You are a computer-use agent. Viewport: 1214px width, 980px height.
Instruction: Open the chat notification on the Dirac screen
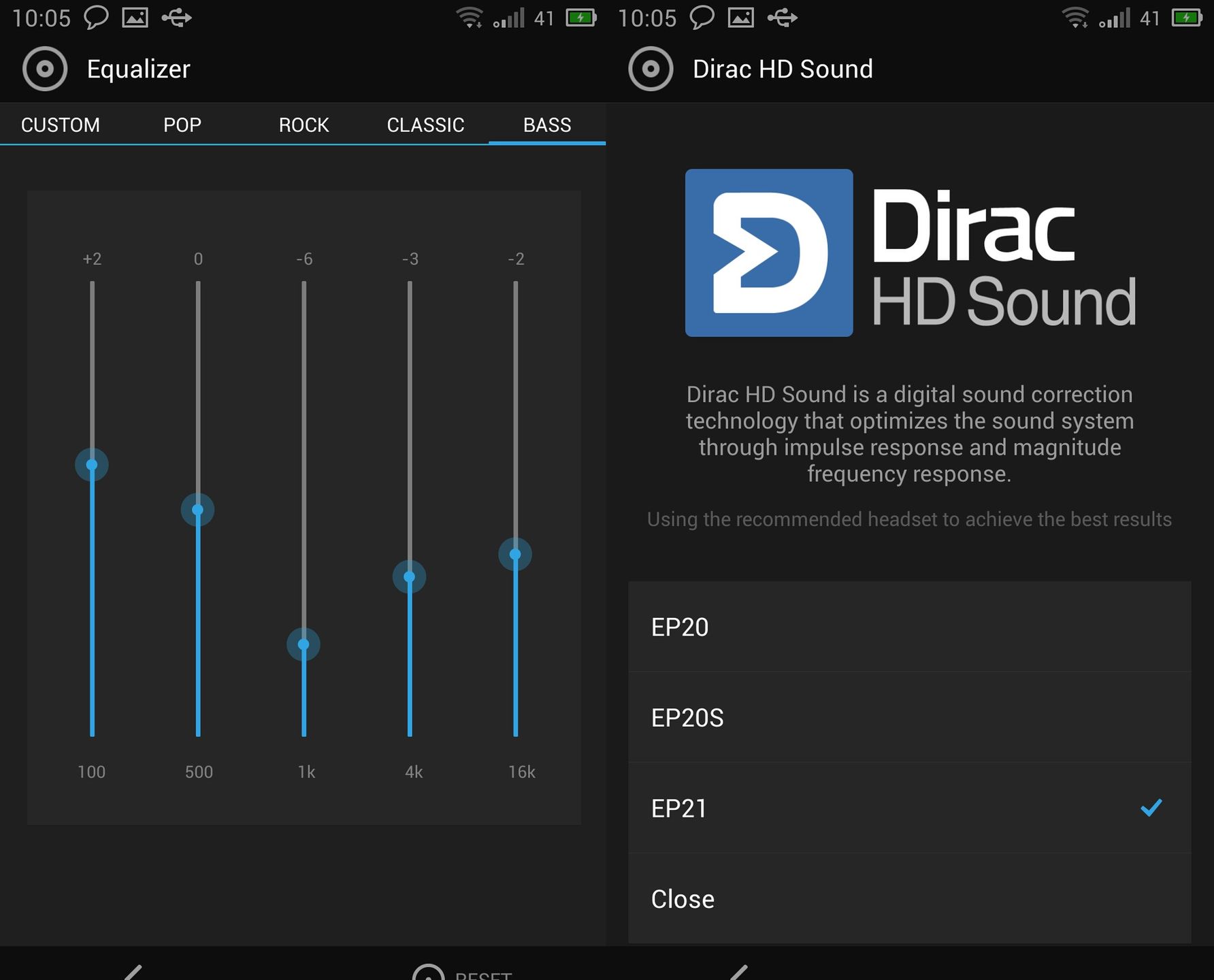[x=702, y=17]
